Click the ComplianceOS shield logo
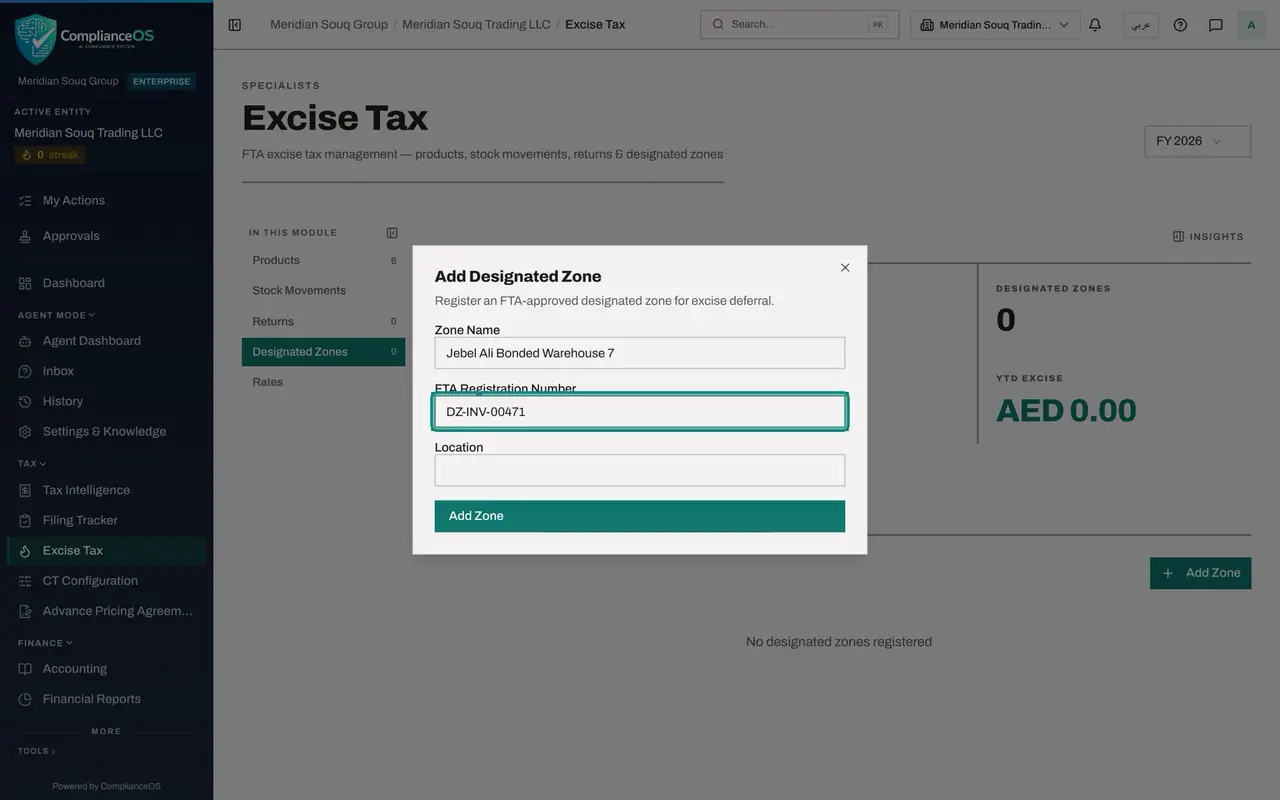 pyautogui.click(x=36, y=39)
